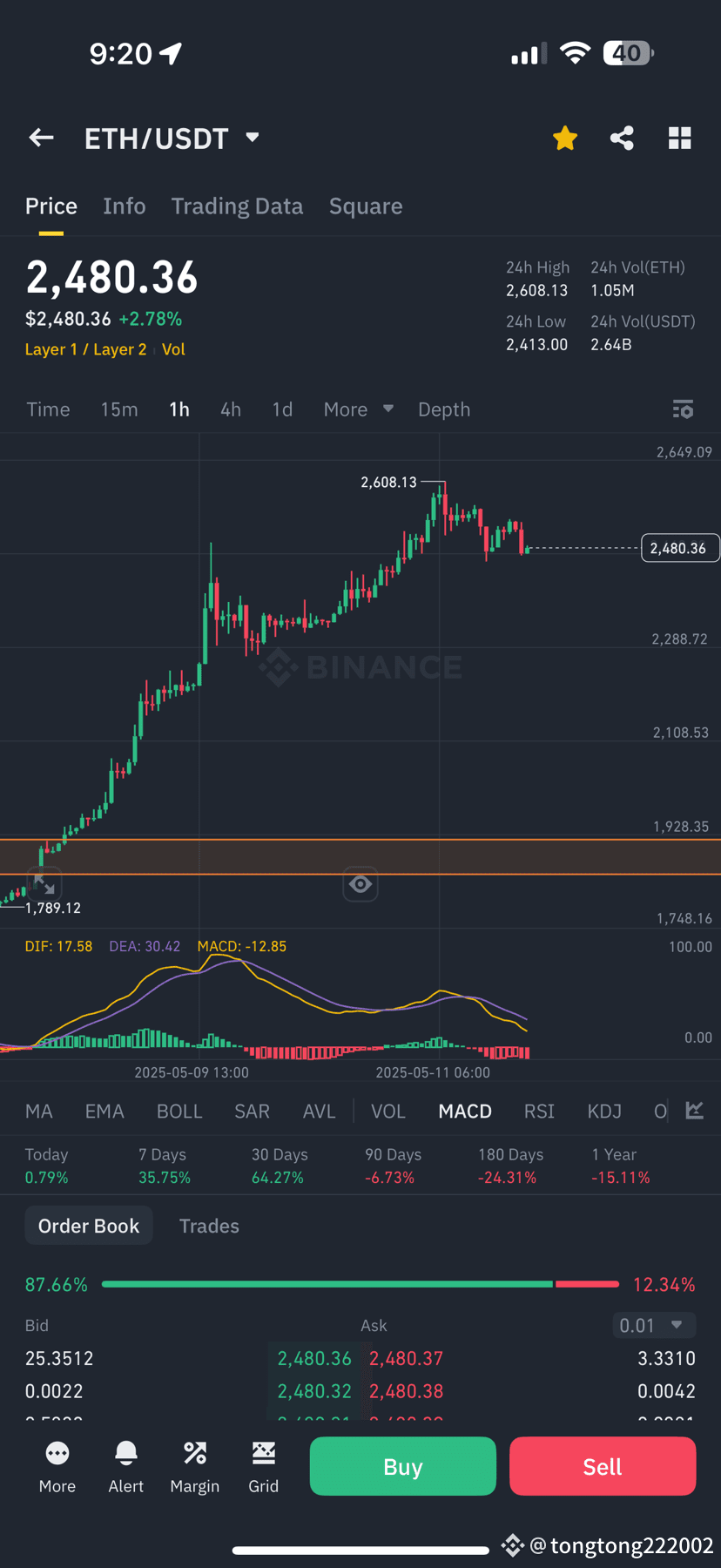Open the grid layout icon at top right
This screenshot has height=1568, width=721.
tap(679, 138)
